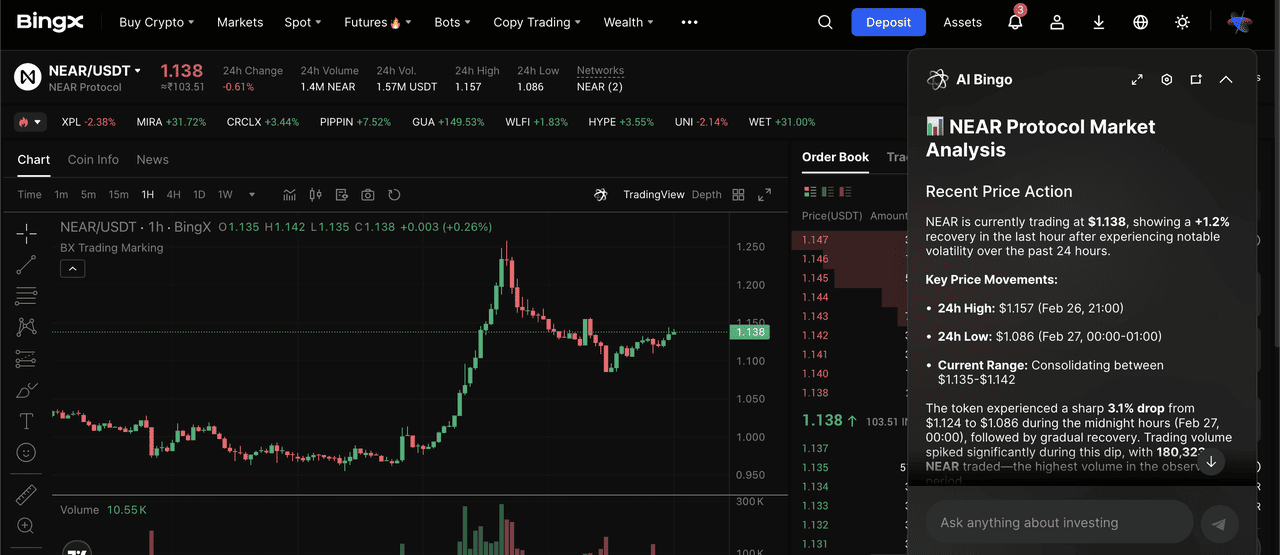Click the notification bell icon
1280x555 pixels.
pyautogui.click(x=1015, y=22)
